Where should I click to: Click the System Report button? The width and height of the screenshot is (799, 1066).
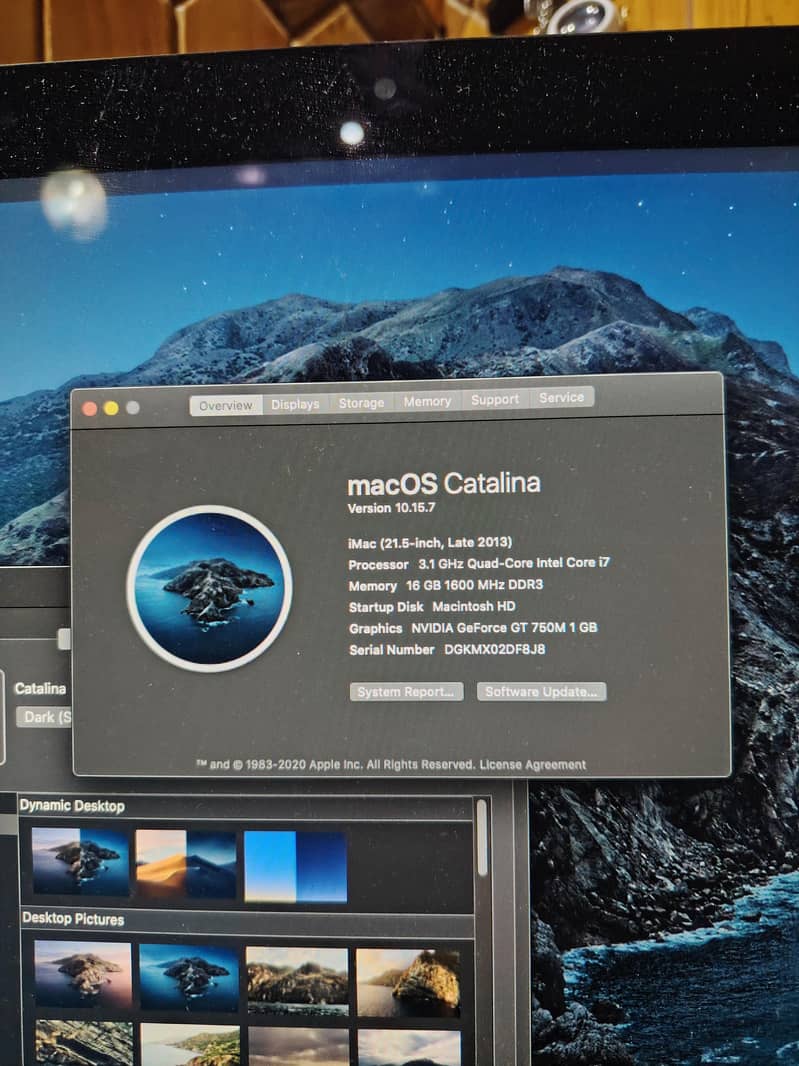(406, 692)
